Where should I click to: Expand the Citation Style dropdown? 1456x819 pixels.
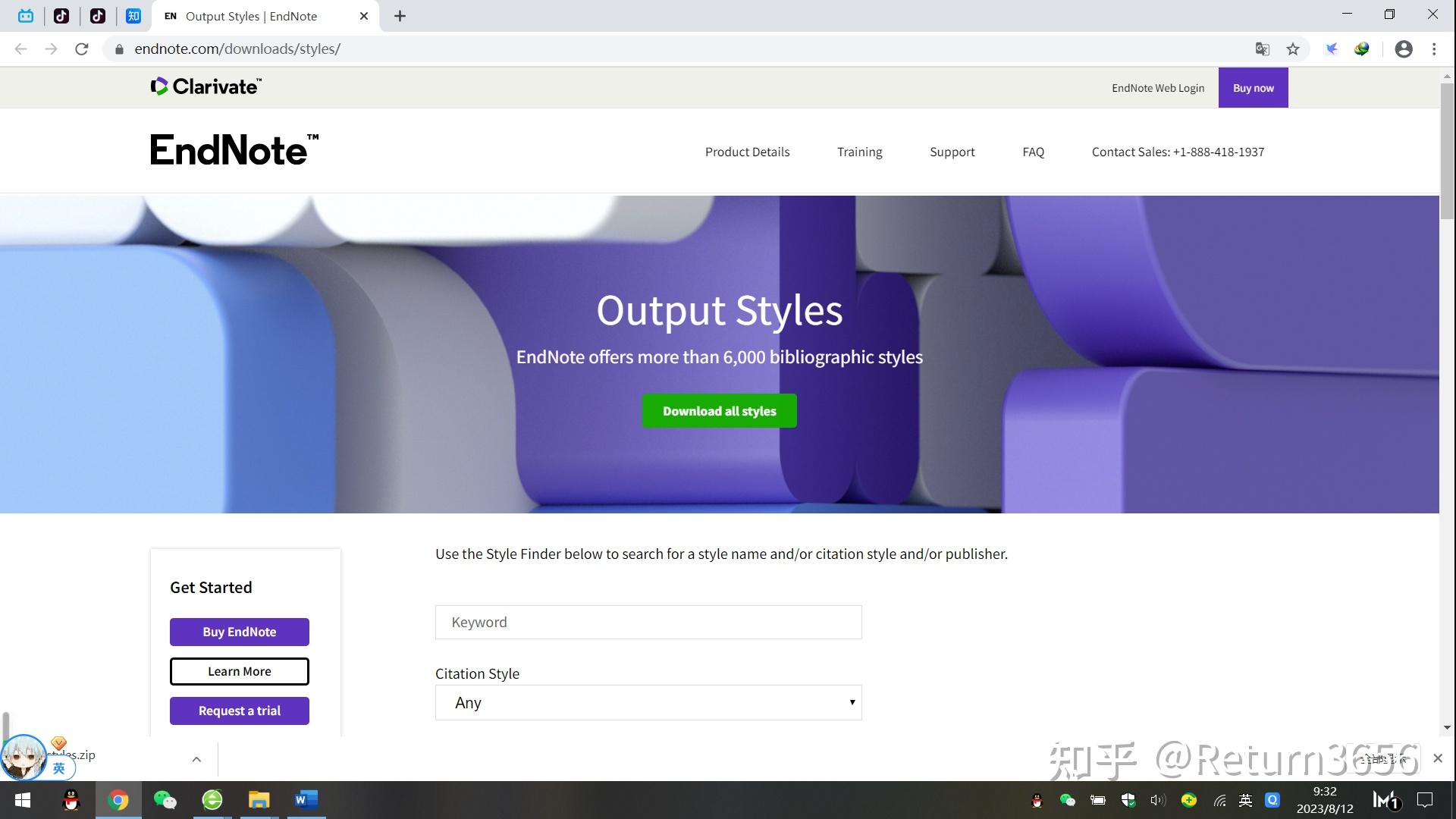[648, 703]
